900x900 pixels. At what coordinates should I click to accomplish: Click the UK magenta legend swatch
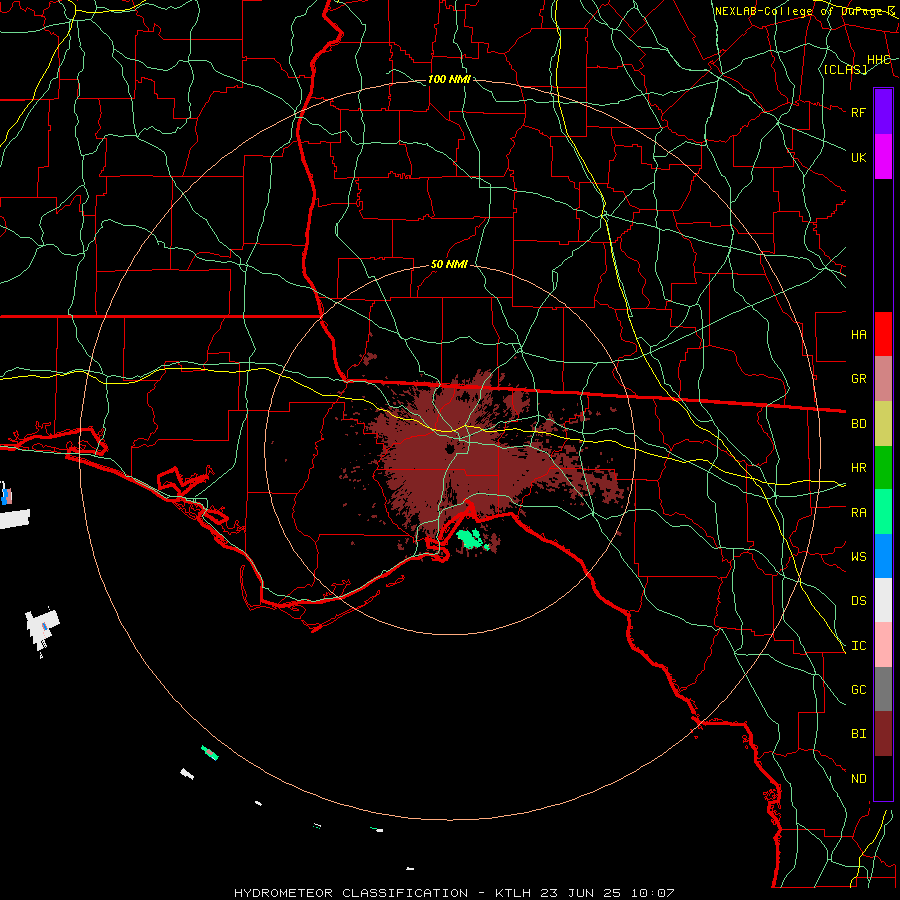(x=883, y=157)
